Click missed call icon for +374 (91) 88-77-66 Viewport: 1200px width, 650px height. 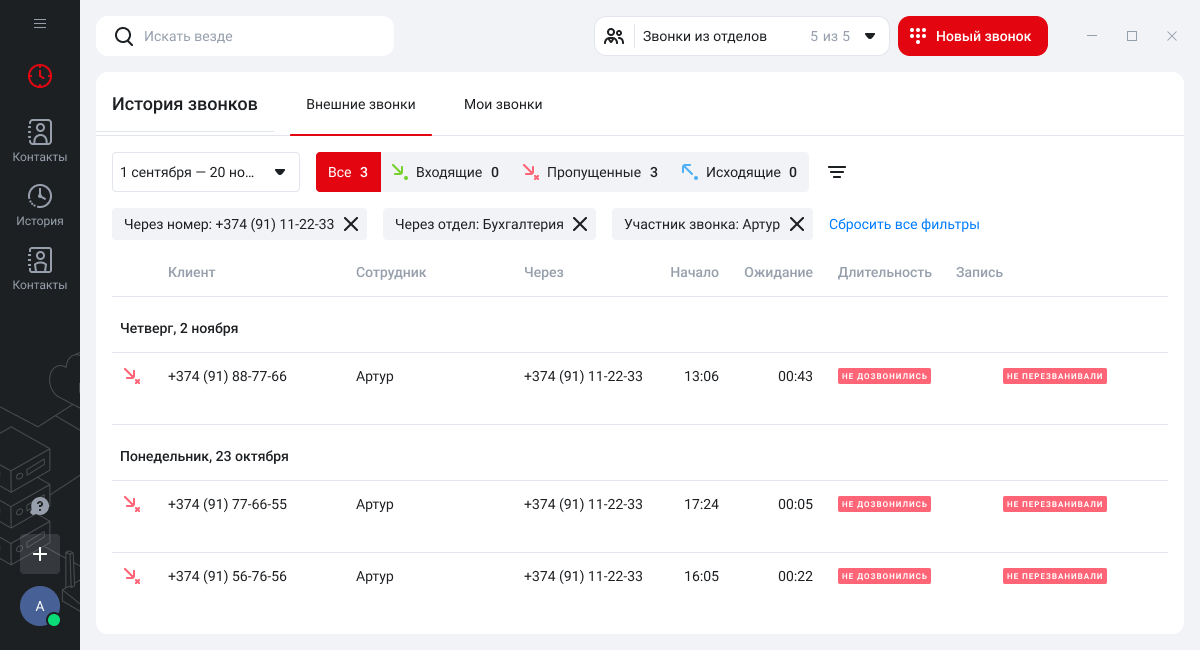(131, 376)
